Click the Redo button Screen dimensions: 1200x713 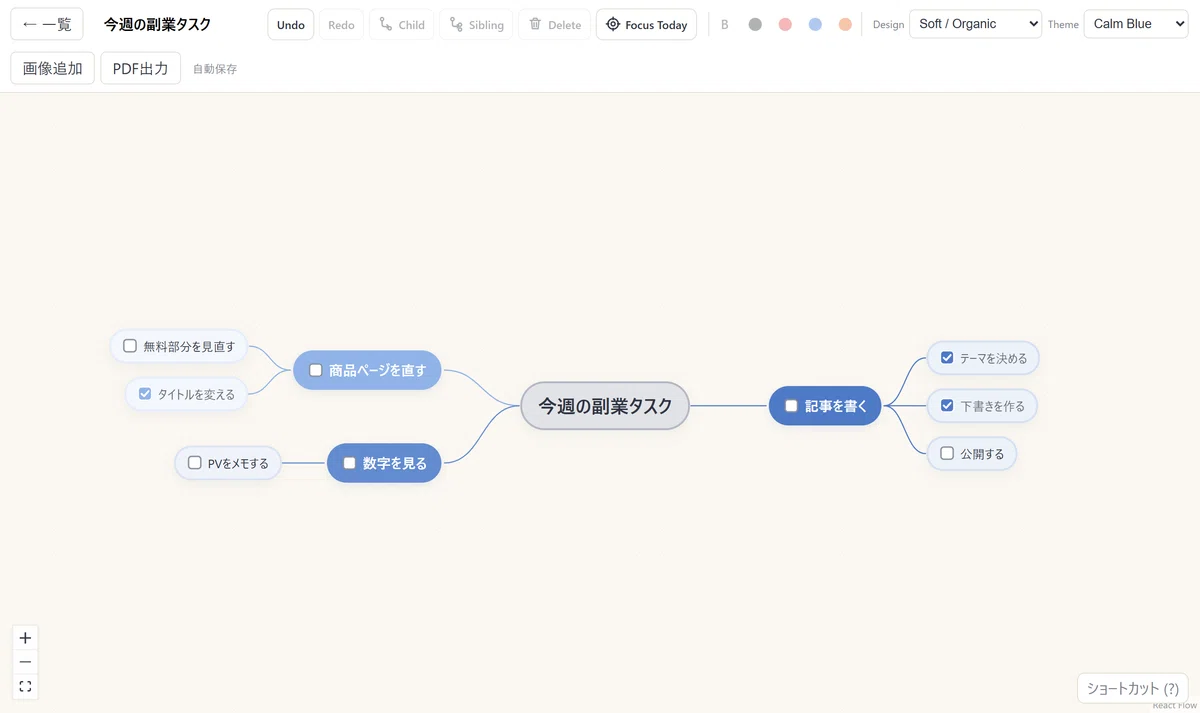point(341,24)
